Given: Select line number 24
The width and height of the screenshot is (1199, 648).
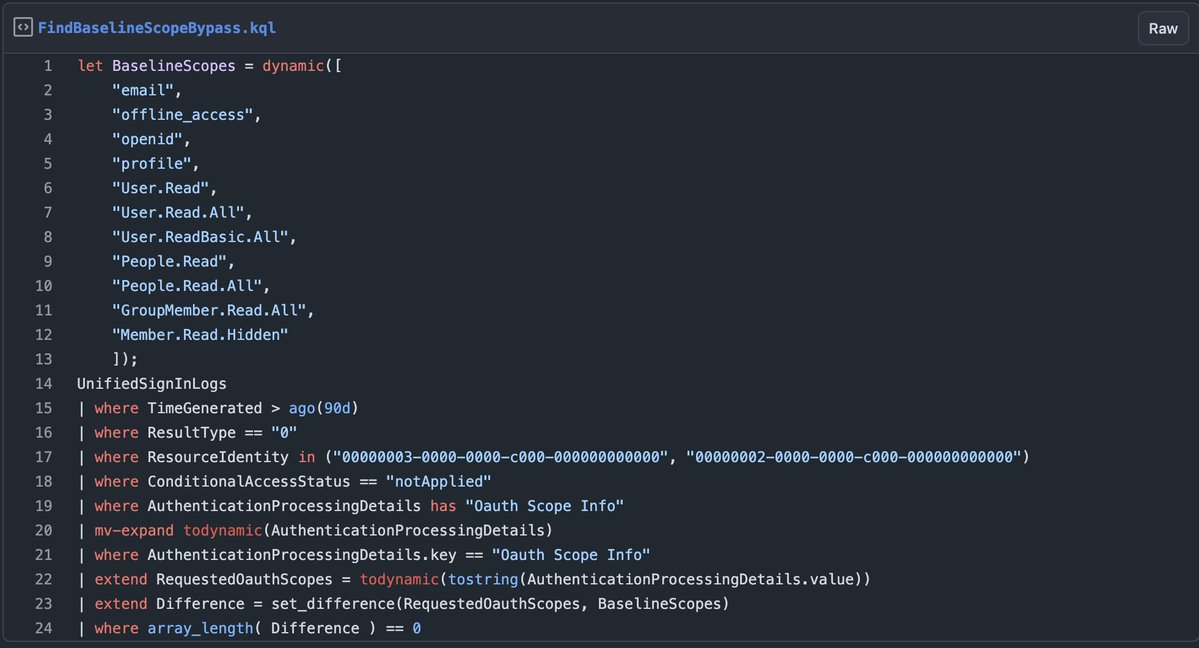Looking at the screenshot, I should 44,629.
